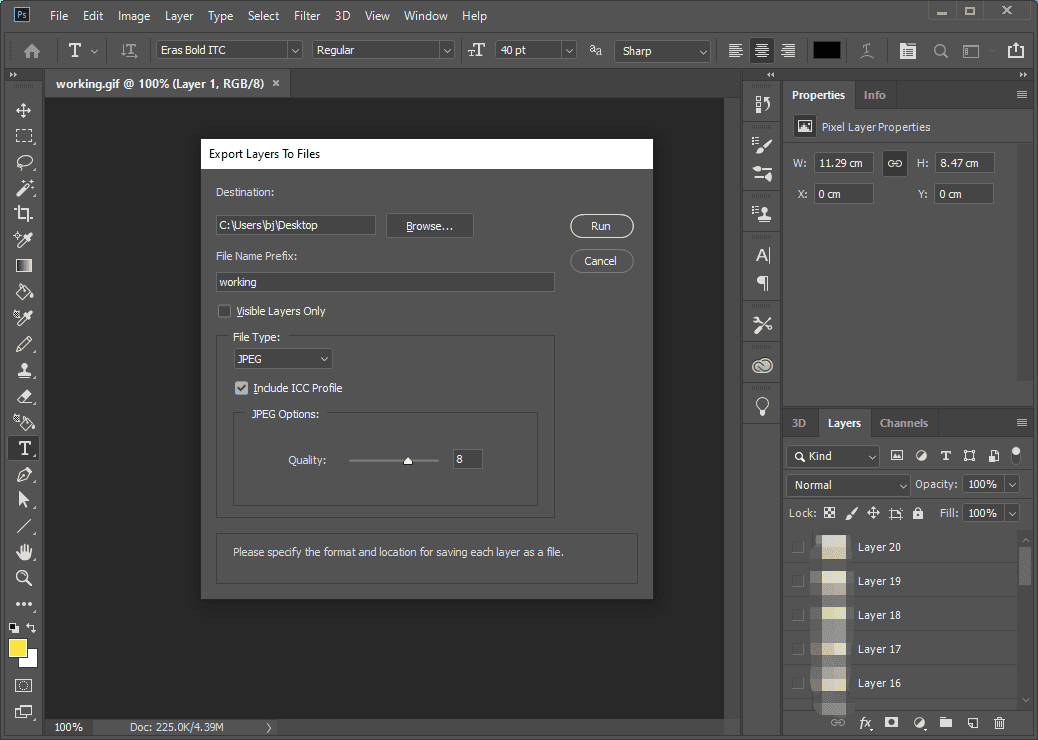Uncheck Include ICC Profile

click(241, 388)
